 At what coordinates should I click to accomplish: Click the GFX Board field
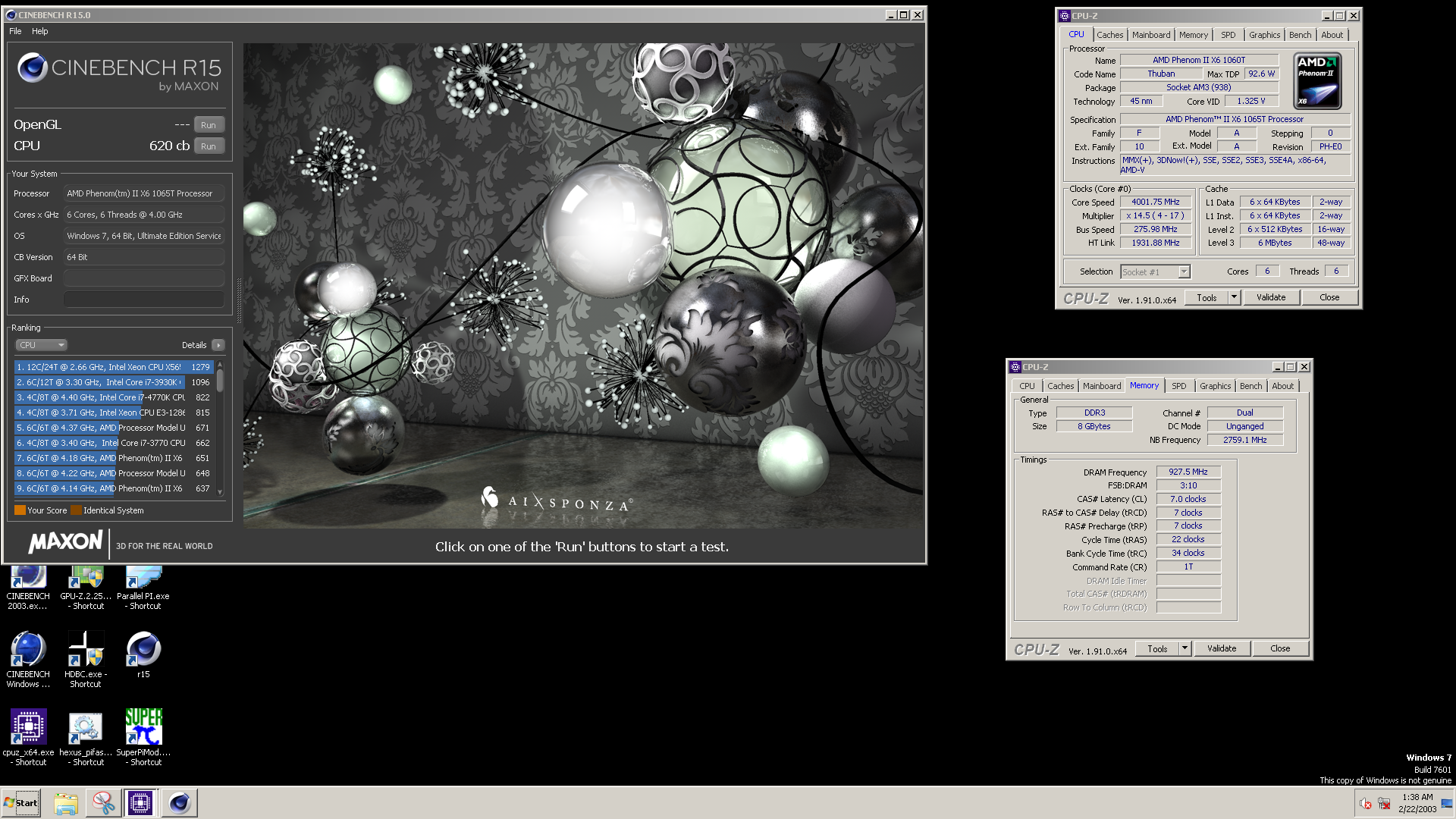pos(144,278)
